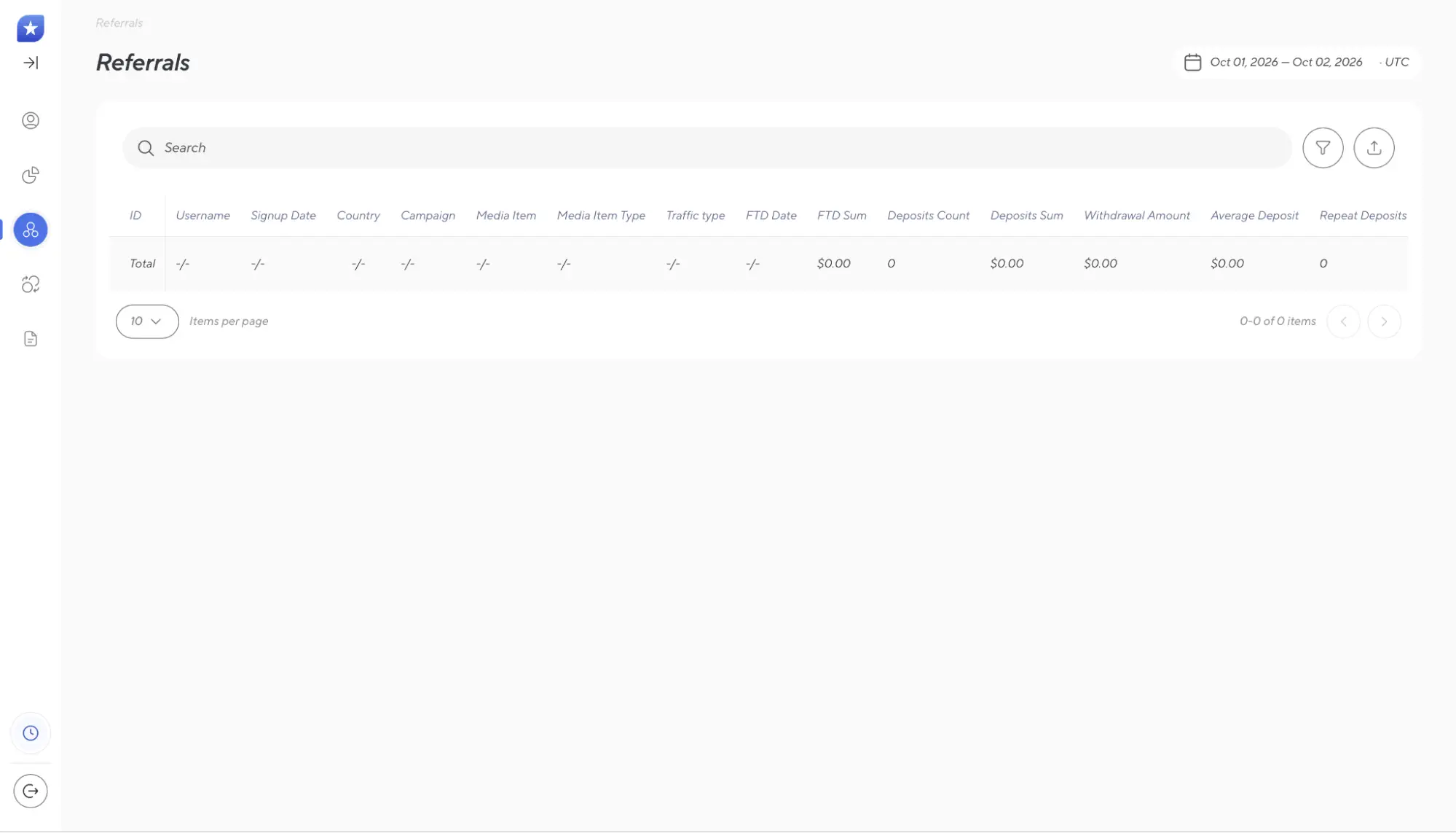Sort by Deposits Sum column header
Screen dimensions: 1456x833
pyautogui.click(x=1026, y=216)
